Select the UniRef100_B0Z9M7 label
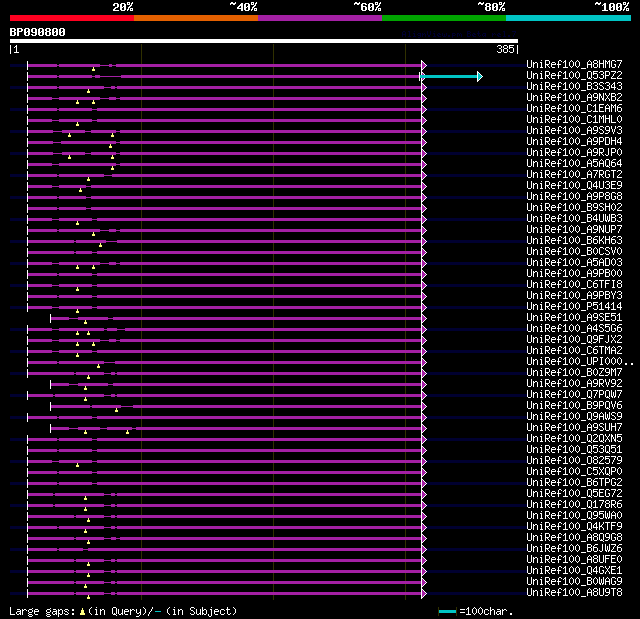Image resolution: width=640 pixels, height=619 pixels. 574,373
